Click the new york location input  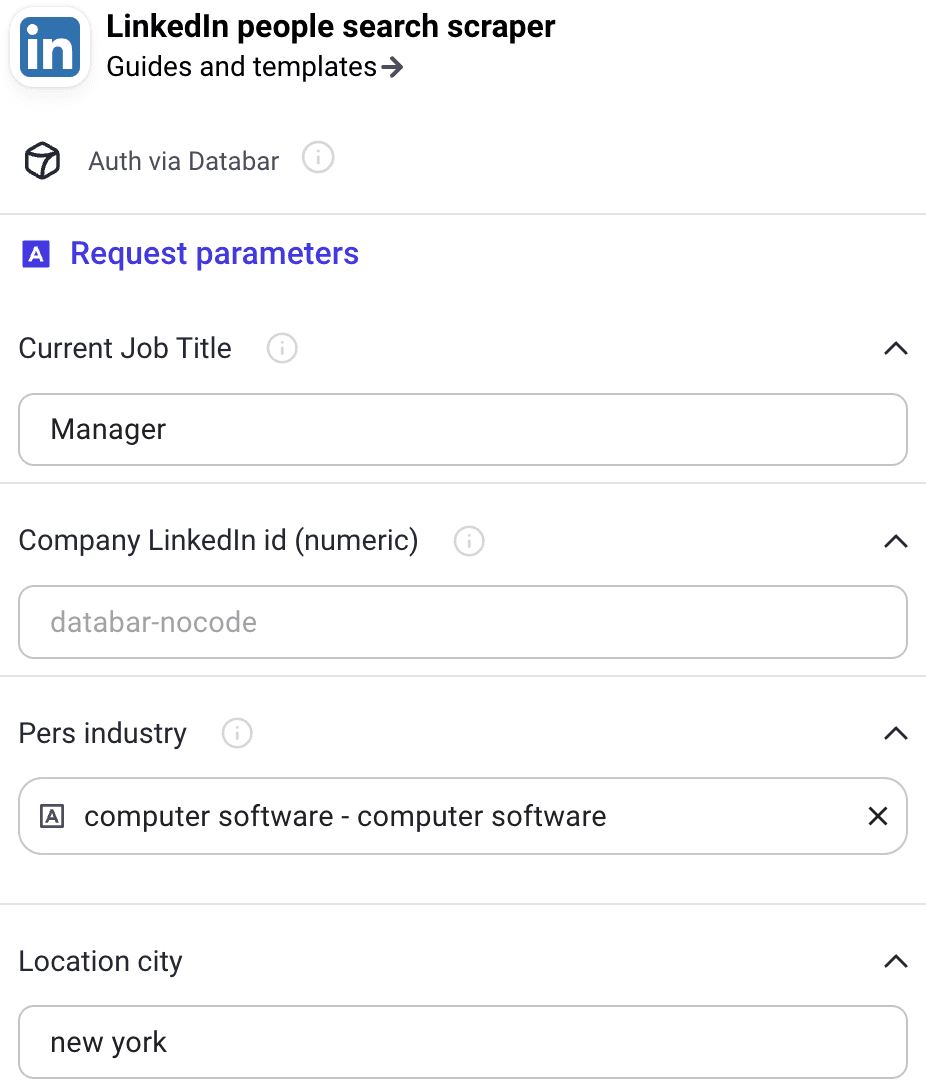coord(462,1042)
